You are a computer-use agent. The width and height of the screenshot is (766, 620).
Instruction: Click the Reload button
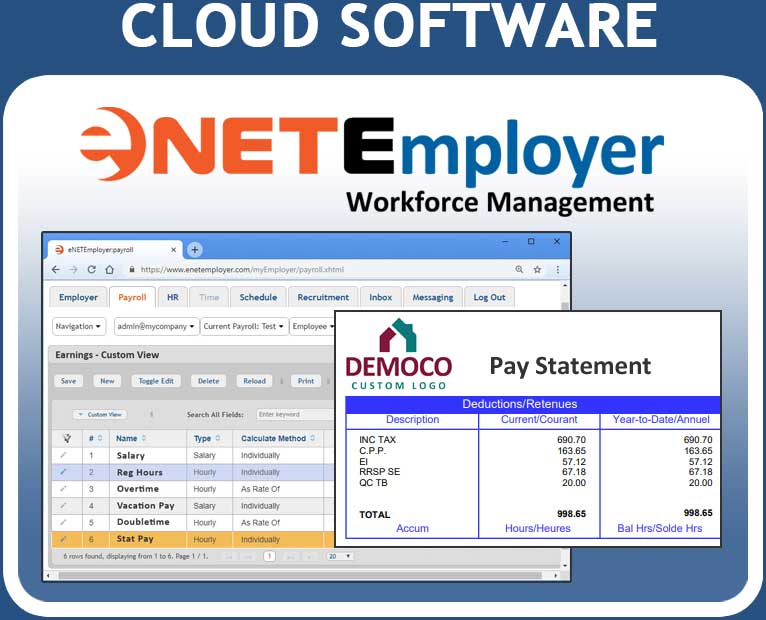pos(255,381)
